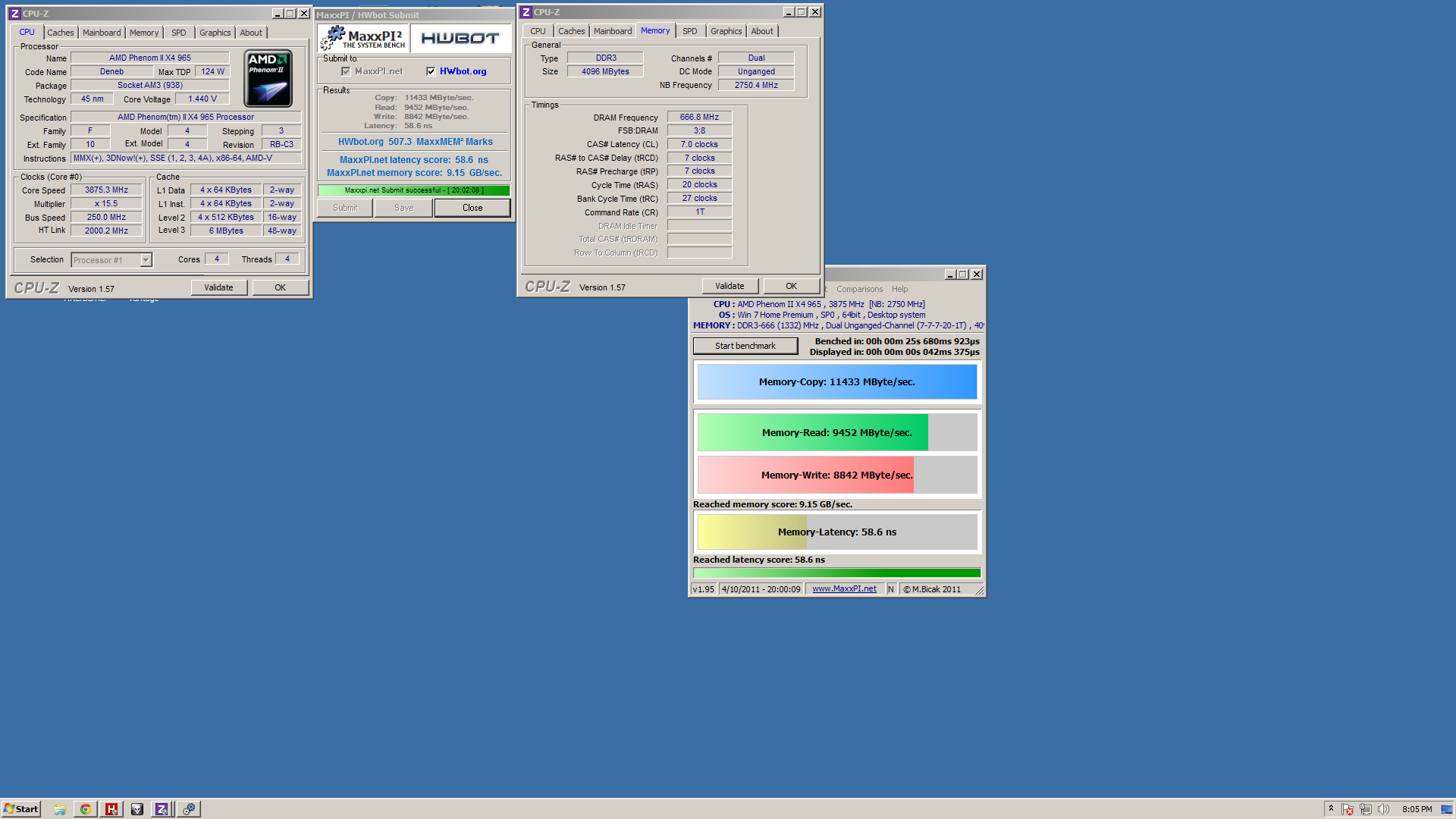1456x819 pixels.
Task: Switch to Memory tab in left CPU-Z
Action: 144,33
